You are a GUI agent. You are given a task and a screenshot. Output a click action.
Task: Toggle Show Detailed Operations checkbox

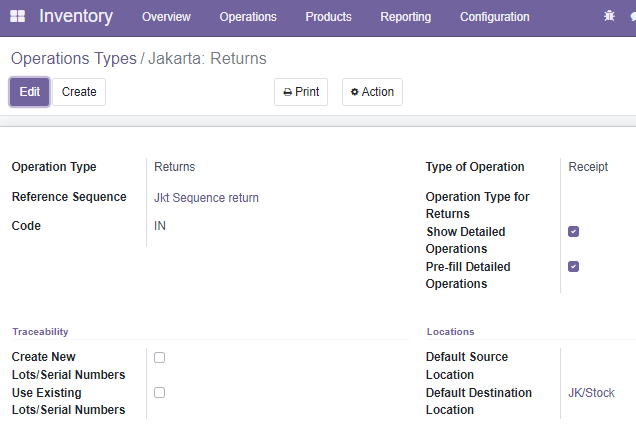[573, 231]
